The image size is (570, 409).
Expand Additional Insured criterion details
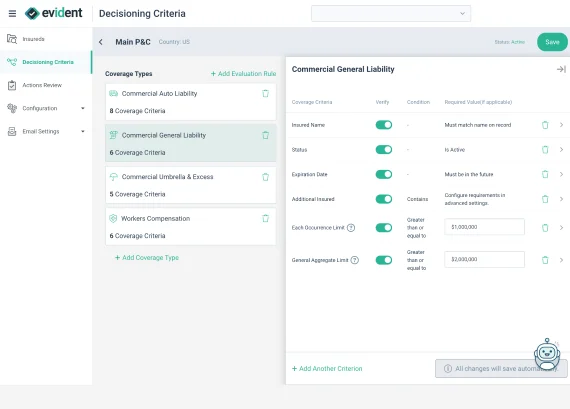pos(561,199)
